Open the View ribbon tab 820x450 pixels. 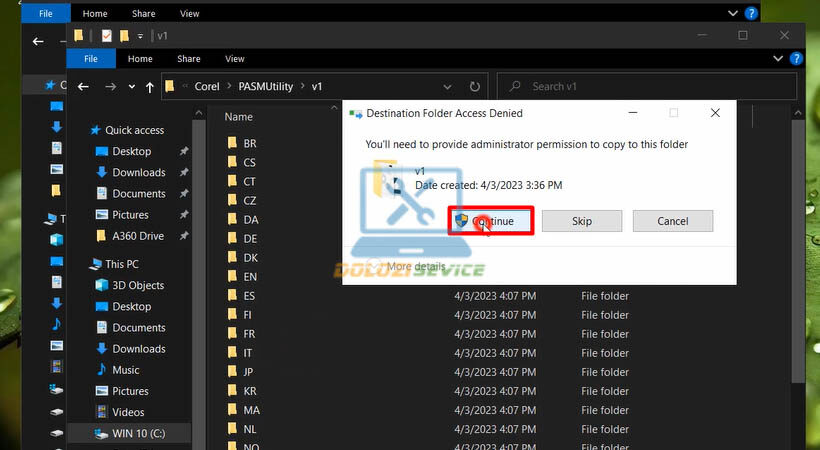pyautogui.click(x=235, y=59)
